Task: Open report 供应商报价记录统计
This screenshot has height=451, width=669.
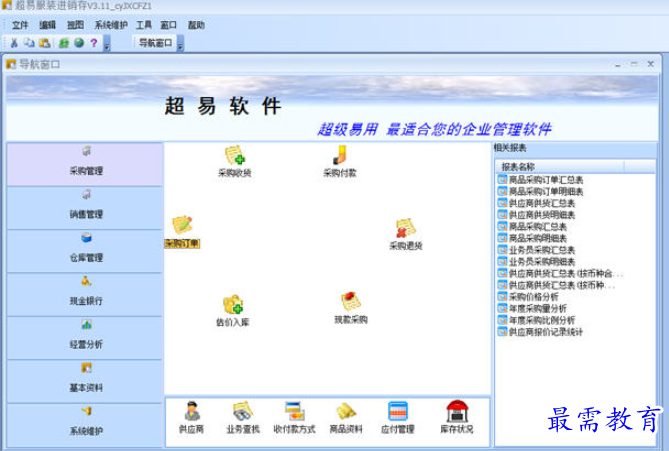Action: [x=541, y=332]
